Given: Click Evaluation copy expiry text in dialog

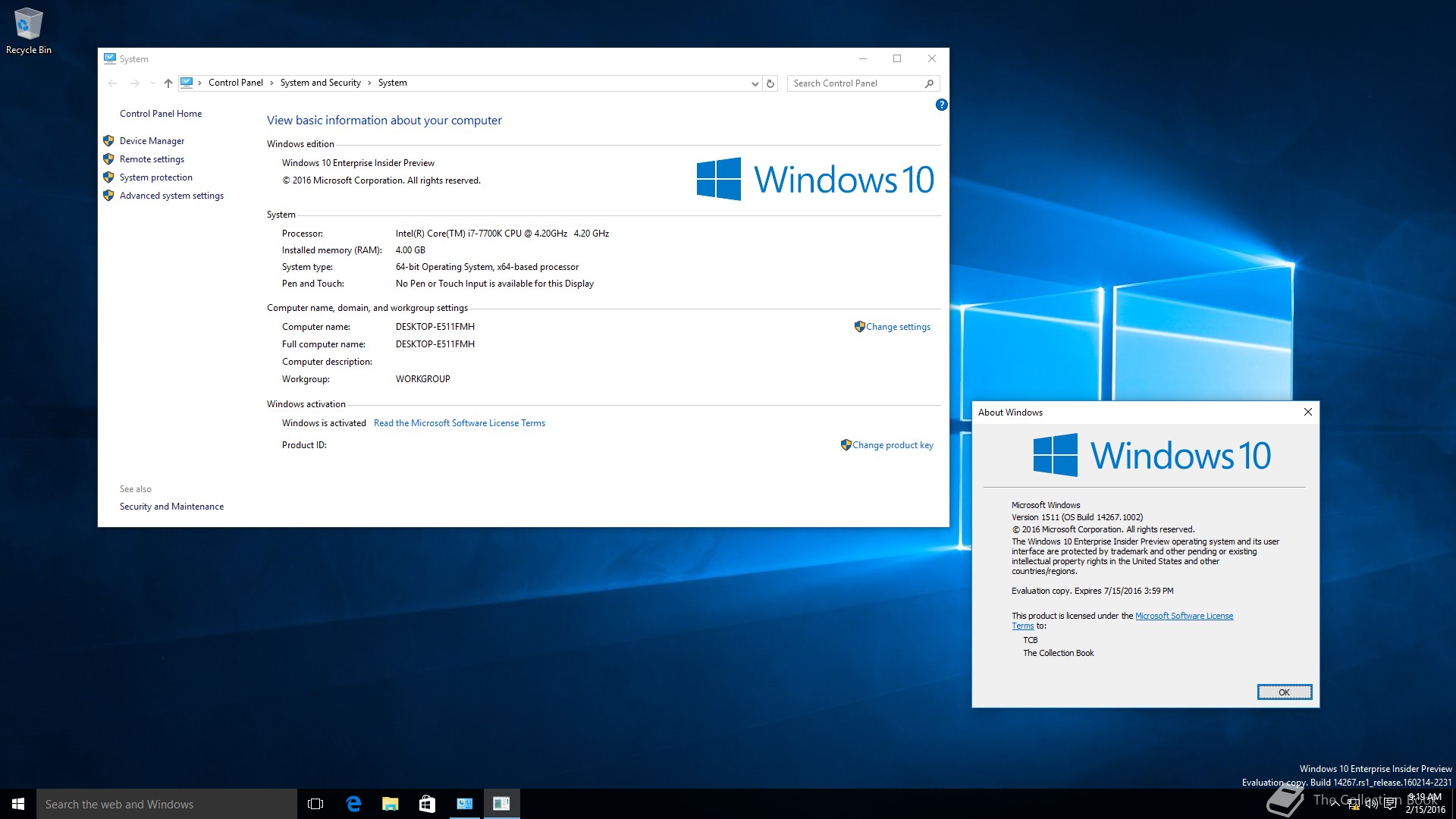Looking at the screenshot, I should [1092, 591].
